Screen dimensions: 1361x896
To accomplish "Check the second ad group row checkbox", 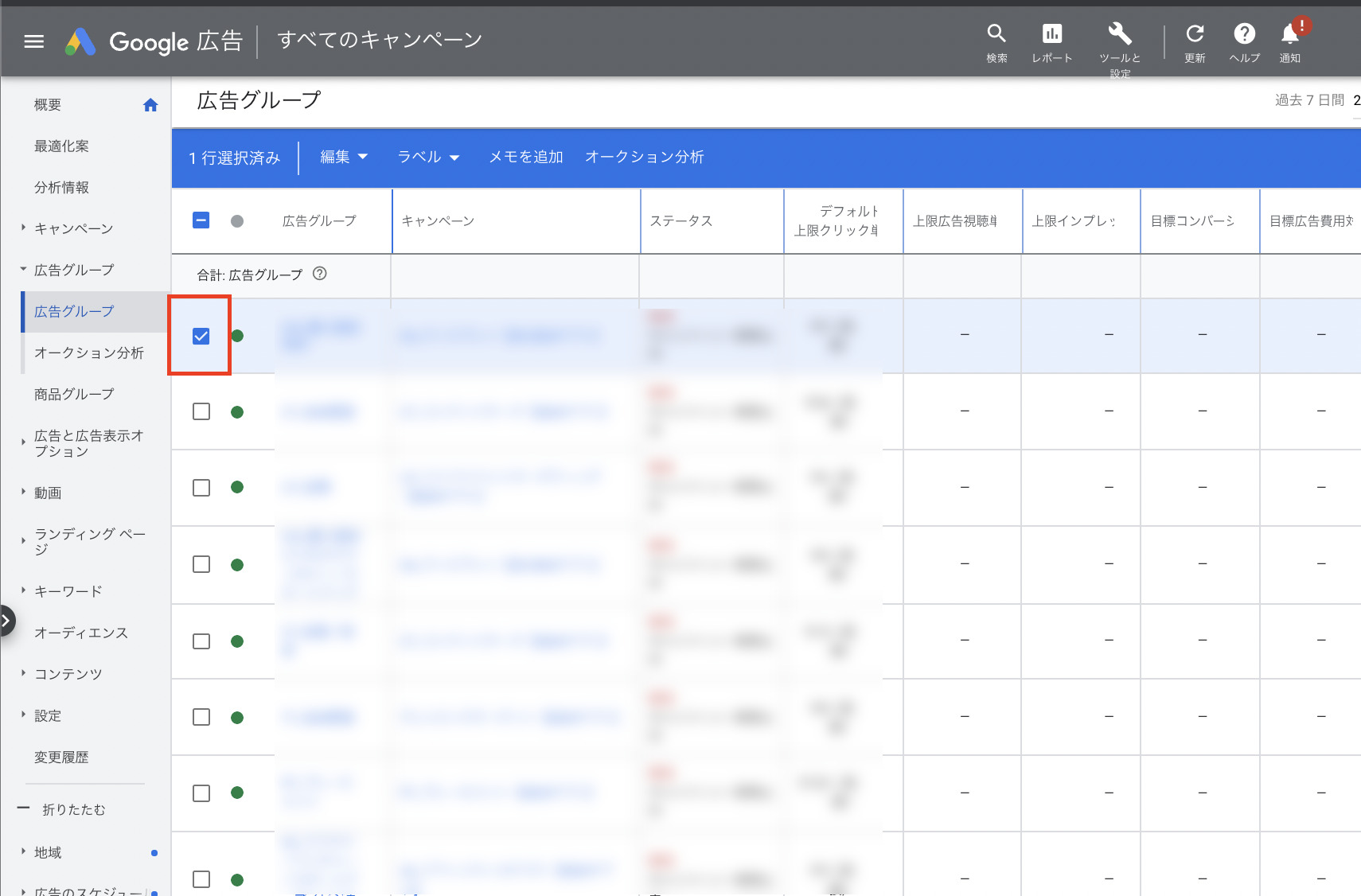I will pyautogui.click(x=201, y=411).
